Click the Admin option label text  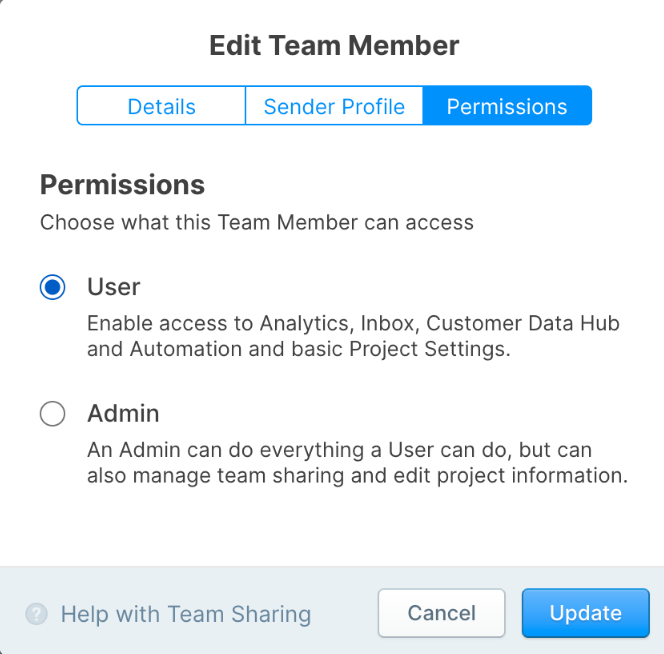point(123,413)
